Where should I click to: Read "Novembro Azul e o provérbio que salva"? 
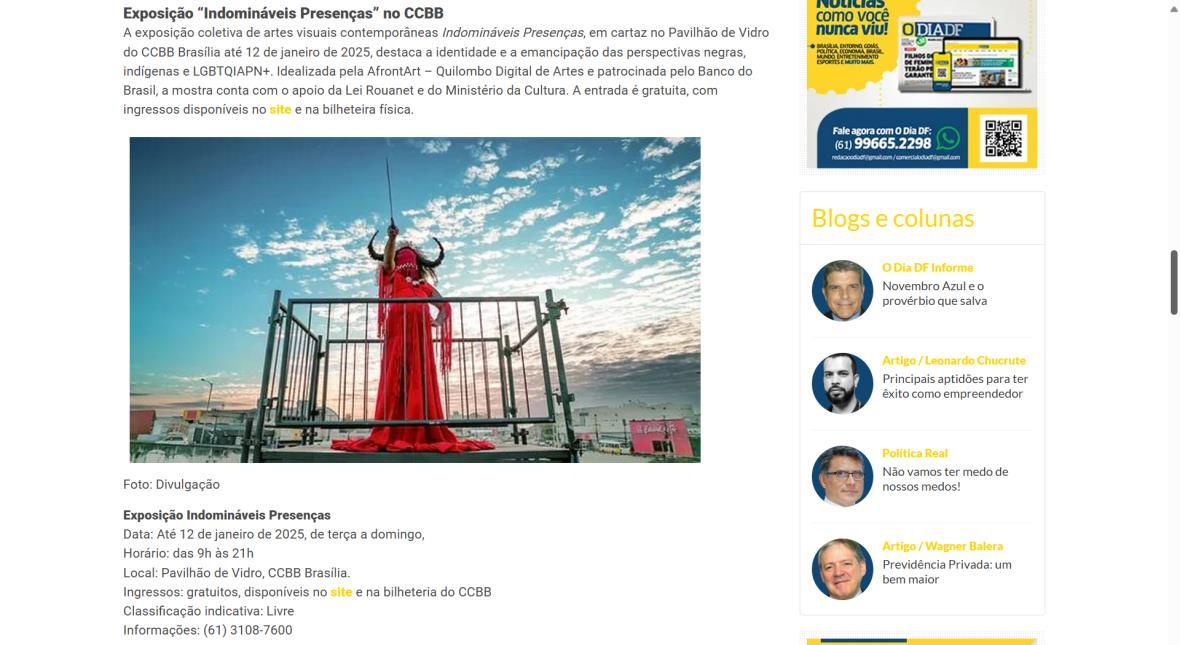pyautogui.click(x=934, y=294)
